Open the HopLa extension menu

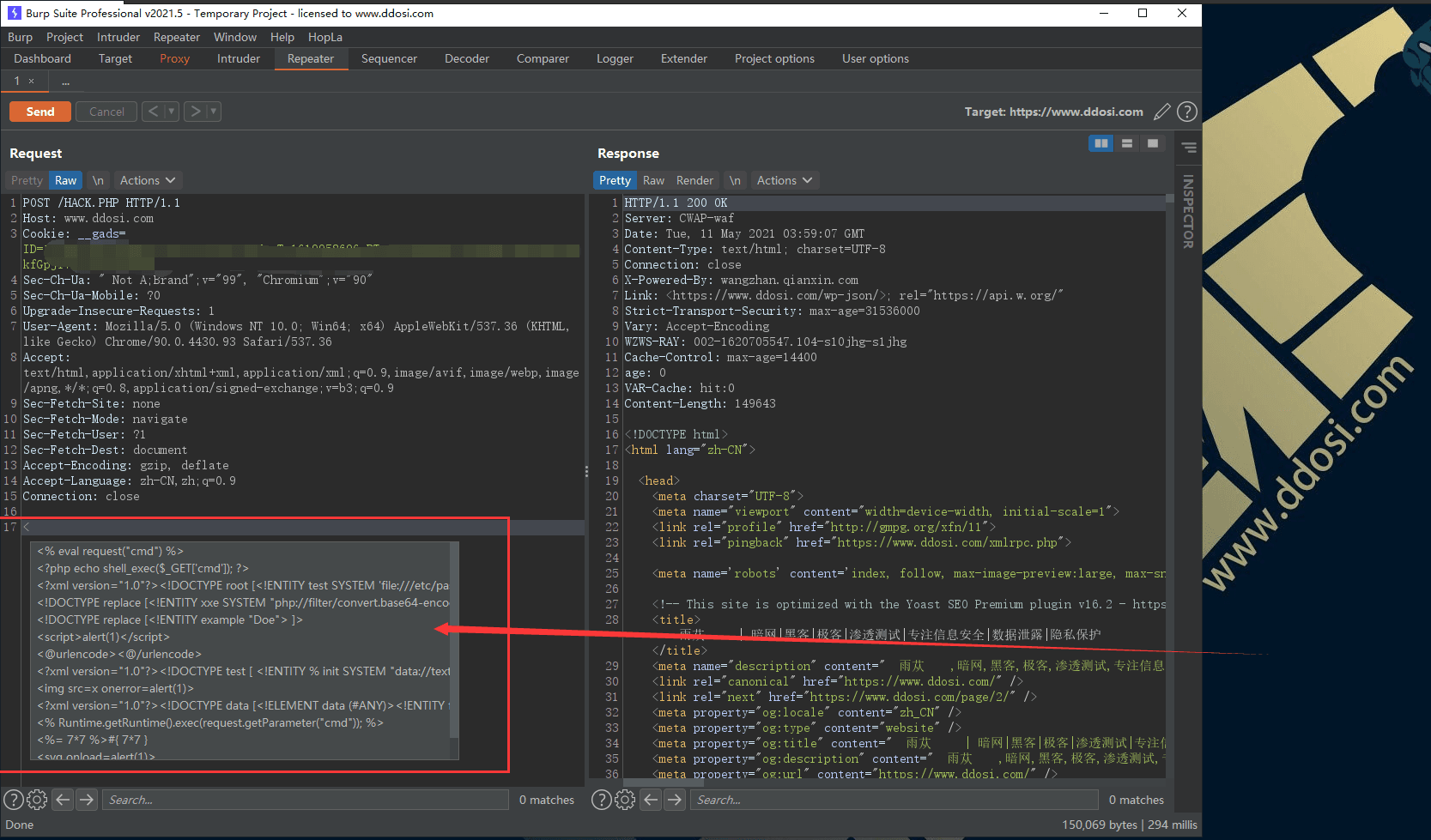click(x=325, y=37)
